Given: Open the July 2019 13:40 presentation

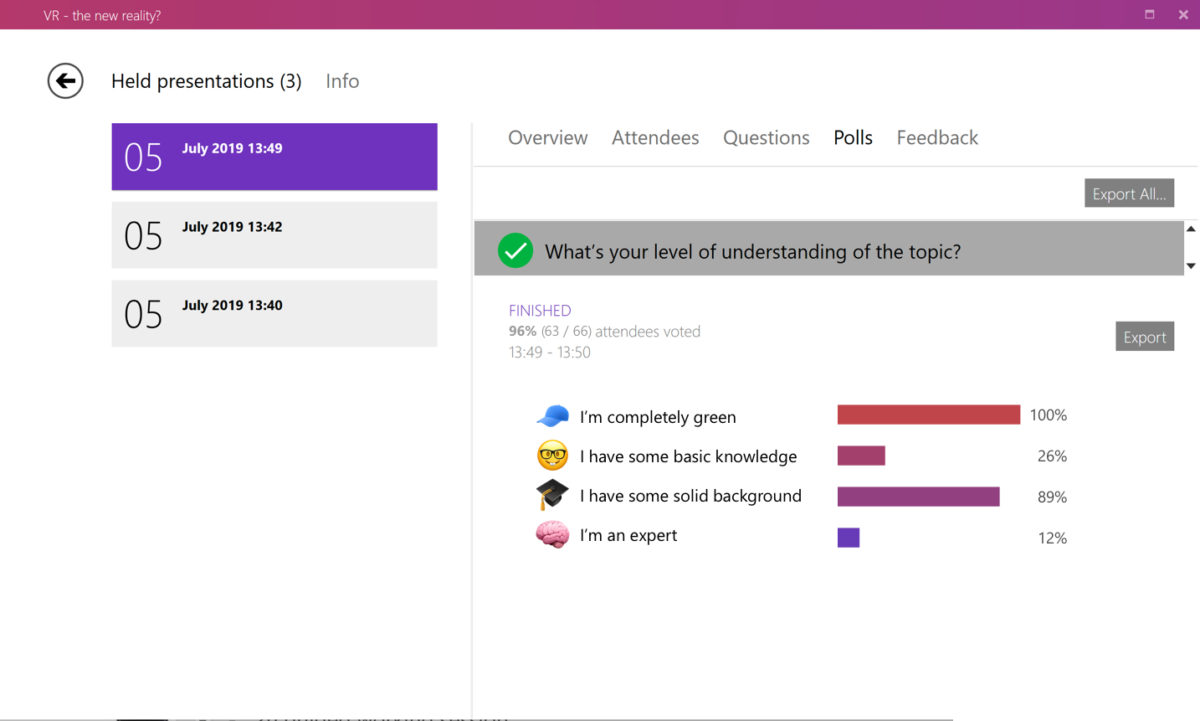Looking at the screenshot, I should point(274,313).
